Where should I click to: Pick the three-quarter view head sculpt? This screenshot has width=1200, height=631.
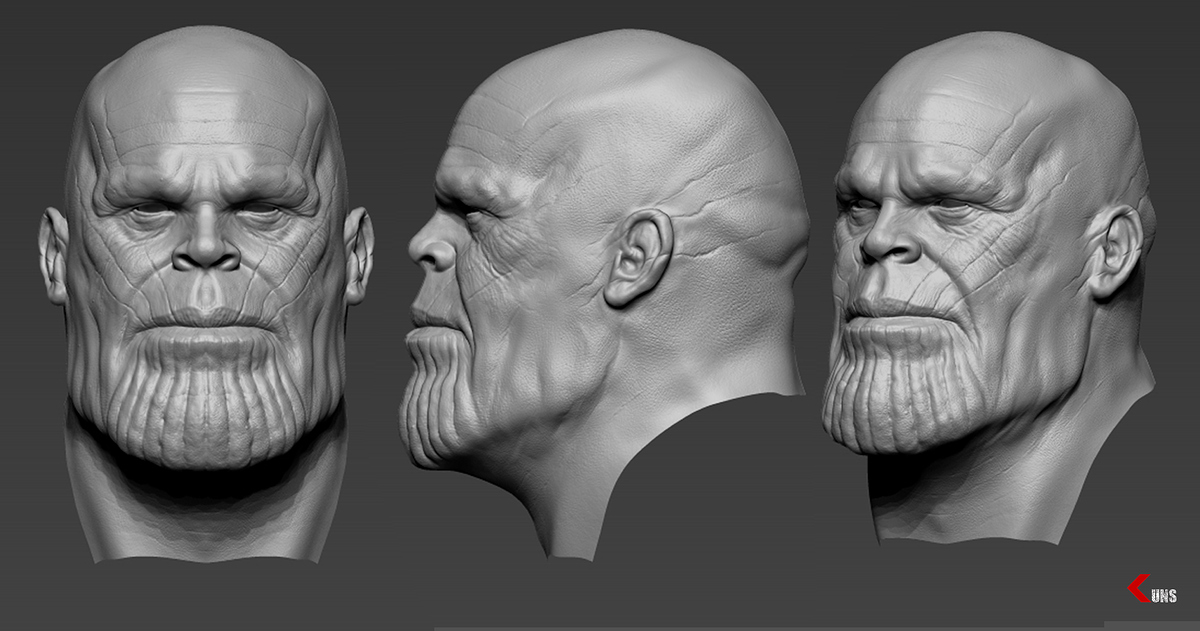[x=988, y=287]
